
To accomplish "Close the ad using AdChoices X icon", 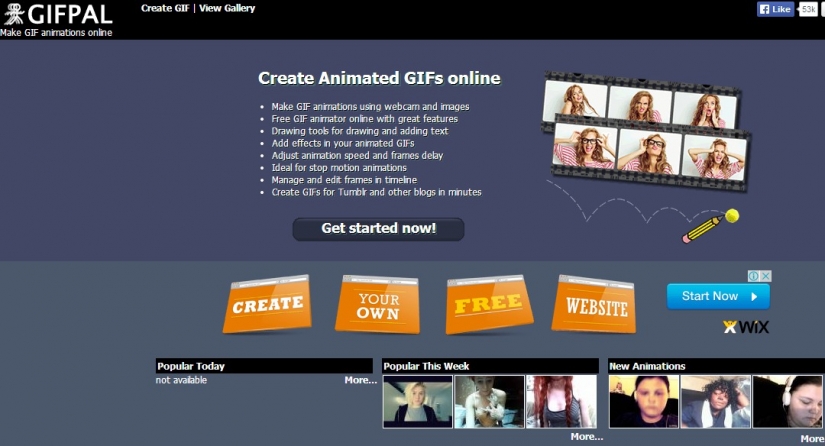I will [766, 276].
